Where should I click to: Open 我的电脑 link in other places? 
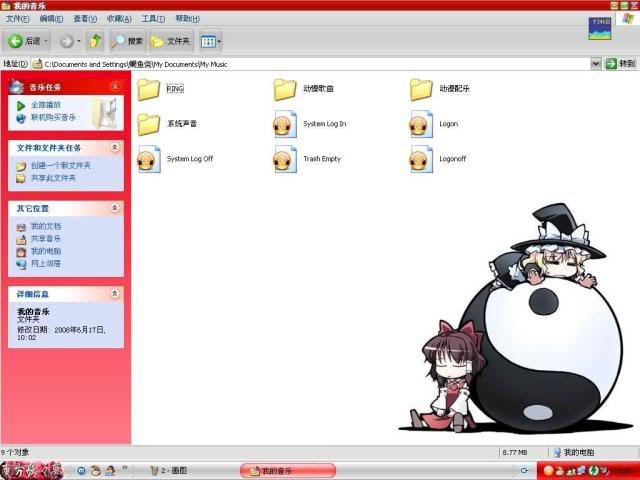coord(46,251)
